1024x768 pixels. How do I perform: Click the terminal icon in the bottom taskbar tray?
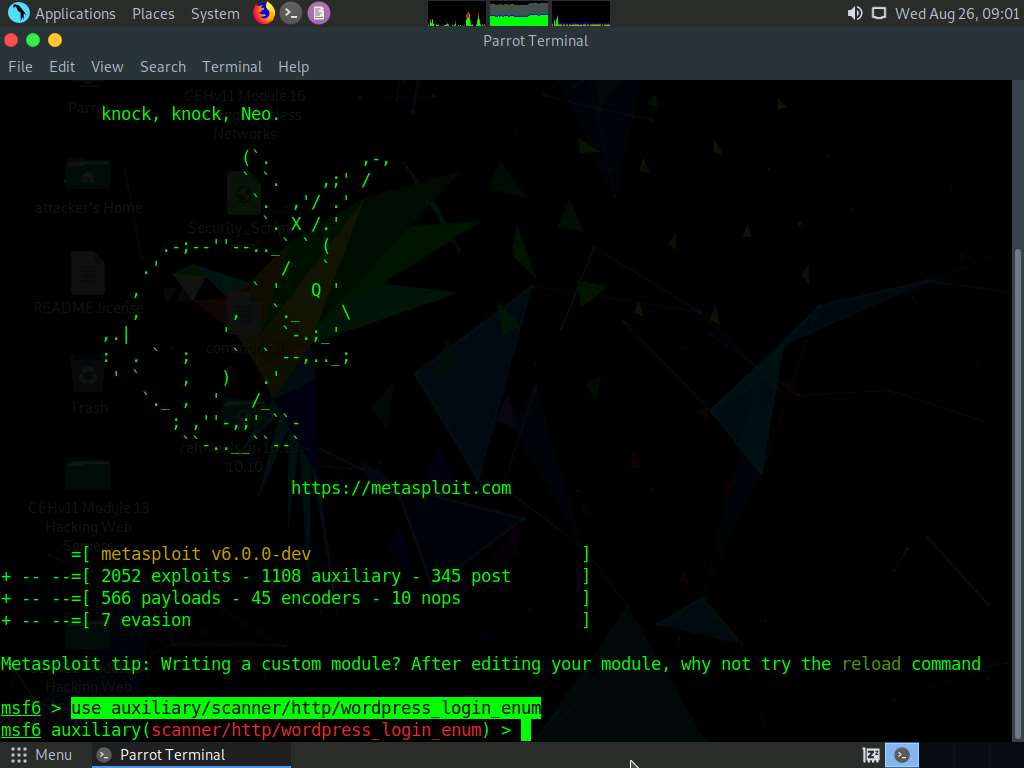[901, 754]
